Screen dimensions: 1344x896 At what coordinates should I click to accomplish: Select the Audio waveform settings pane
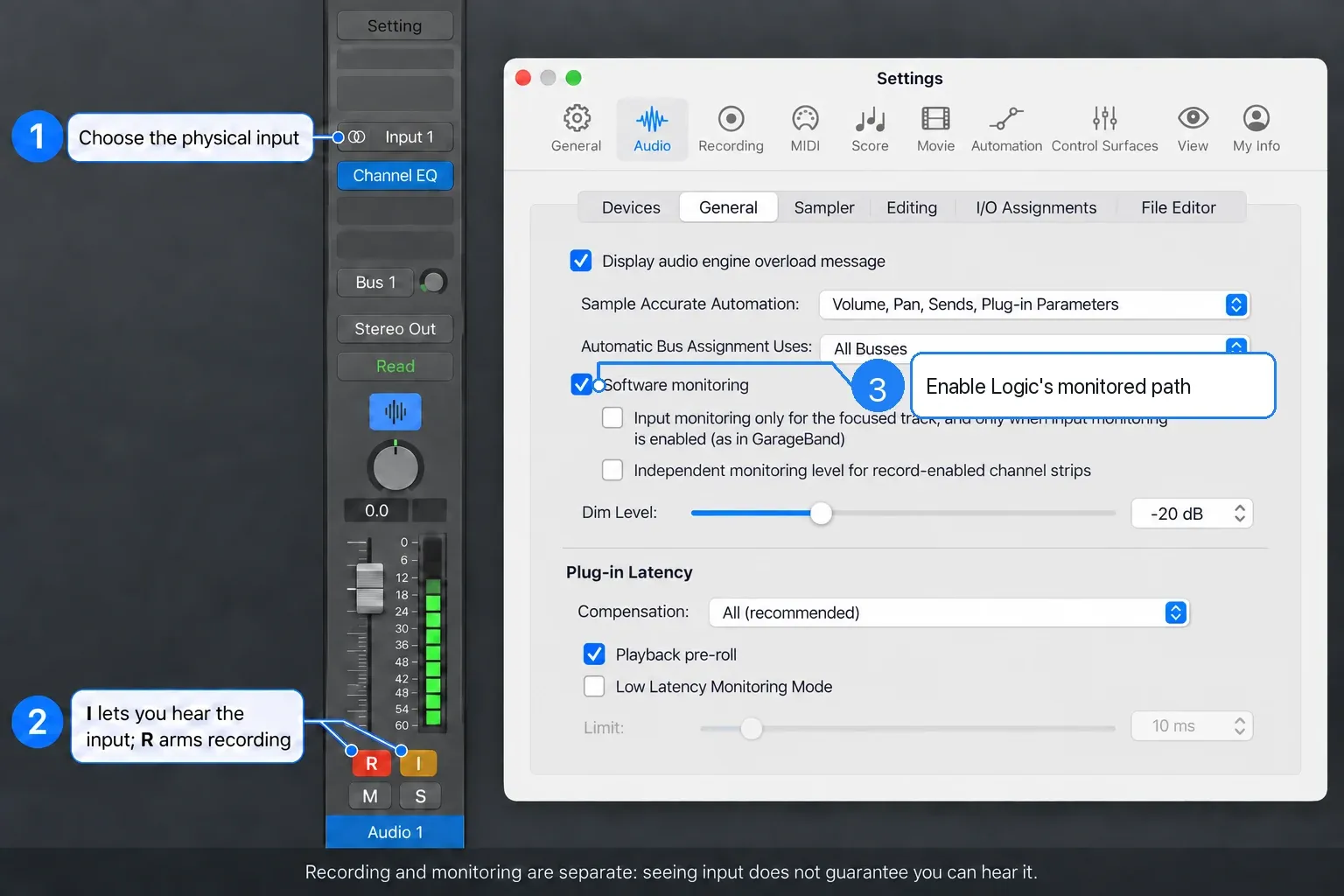(x=652, y=129)
